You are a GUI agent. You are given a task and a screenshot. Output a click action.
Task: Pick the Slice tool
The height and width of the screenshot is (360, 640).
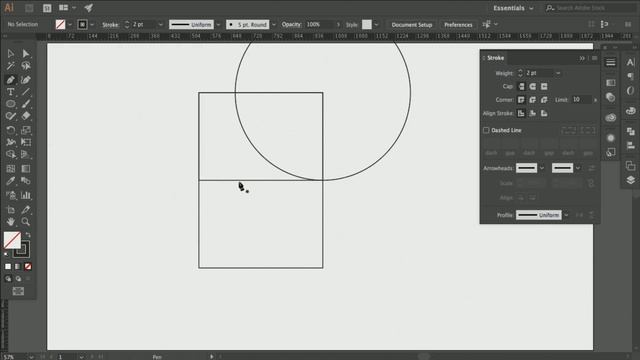pos(26,209)
